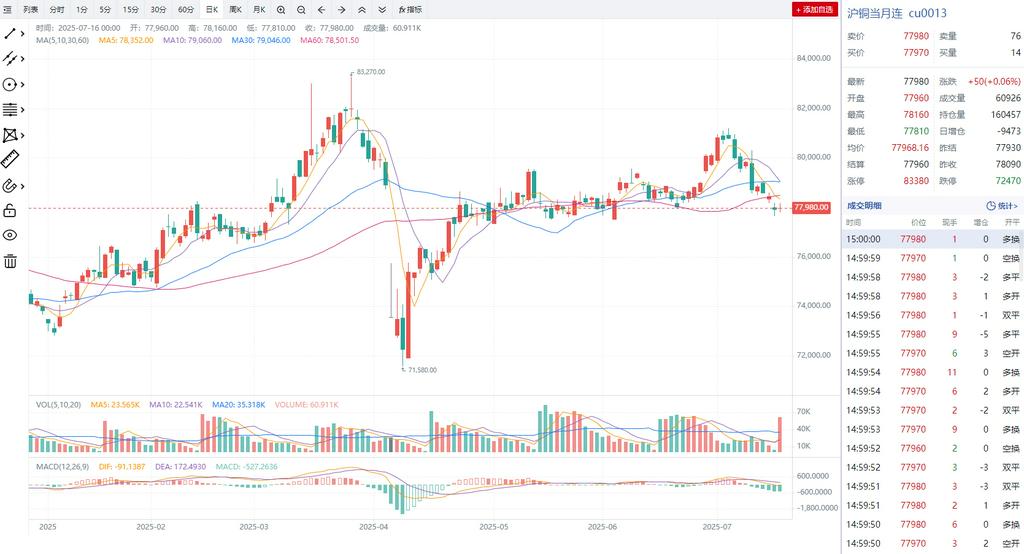Click the MA5: 78,352.00 legend label

pos(126,40)
